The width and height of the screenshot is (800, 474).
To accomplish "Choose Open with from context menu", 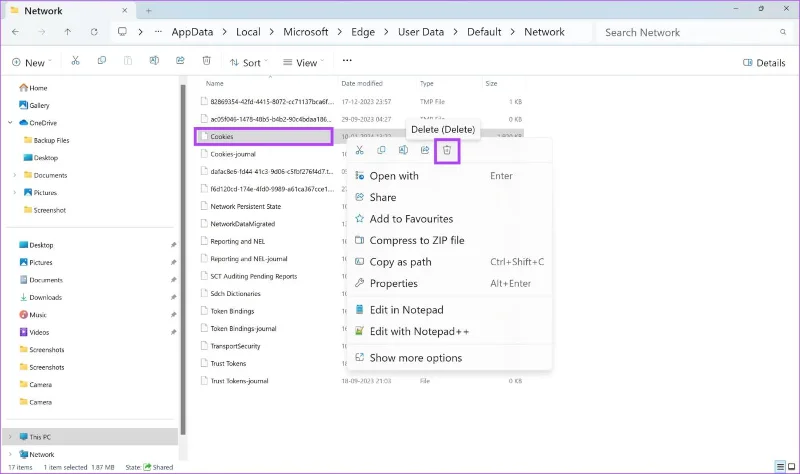I will pyautogui.click(x=449, y=176).
